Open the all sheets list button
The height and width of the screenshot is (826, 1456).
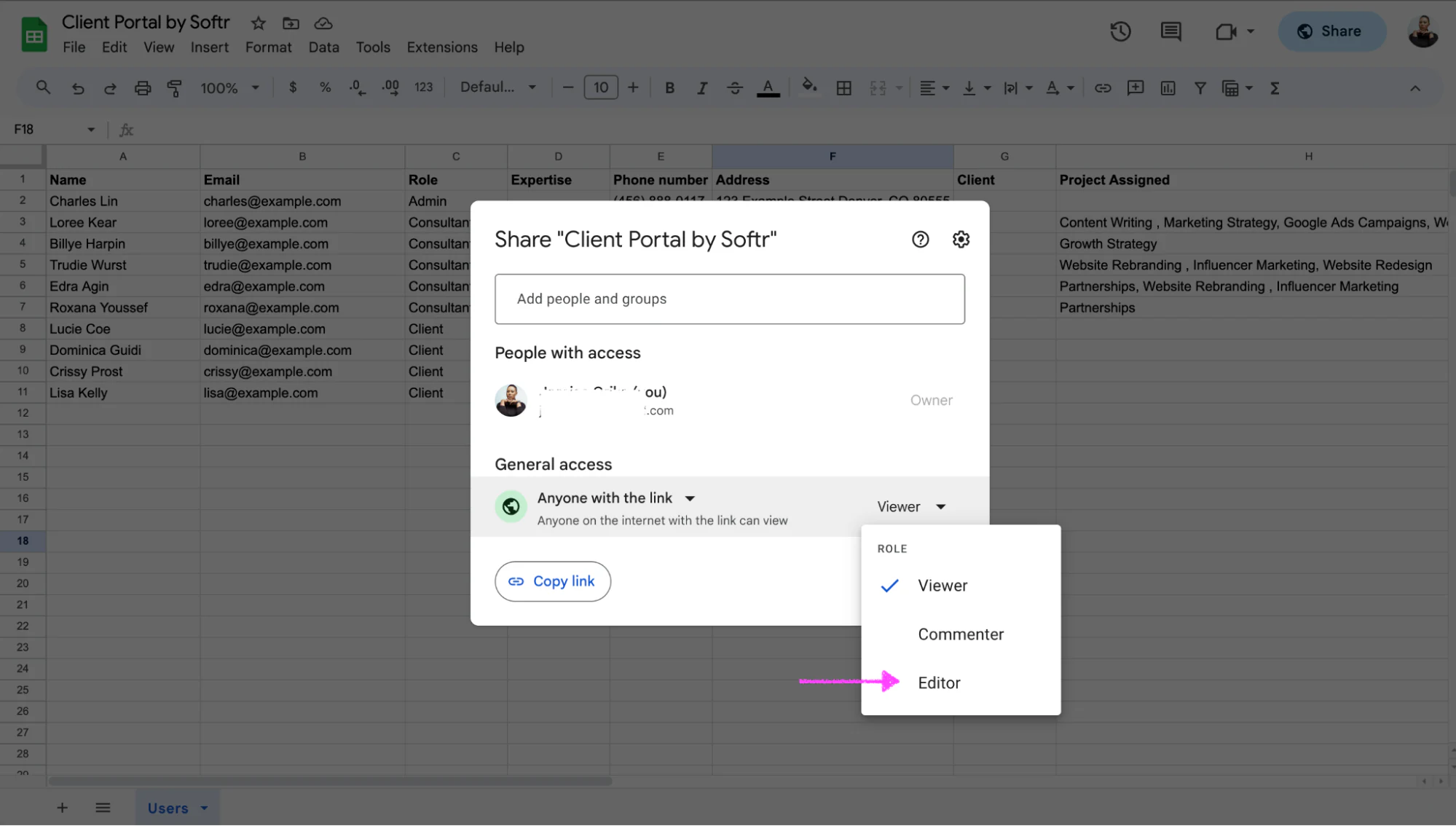tap(103, 808)
